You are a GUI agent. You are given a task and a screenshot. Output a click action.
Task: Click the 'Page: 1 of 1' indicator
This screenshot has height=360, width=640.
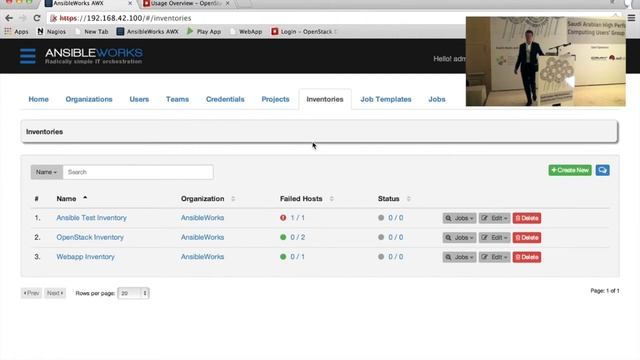pyautogui.click(x=605, y=291)
